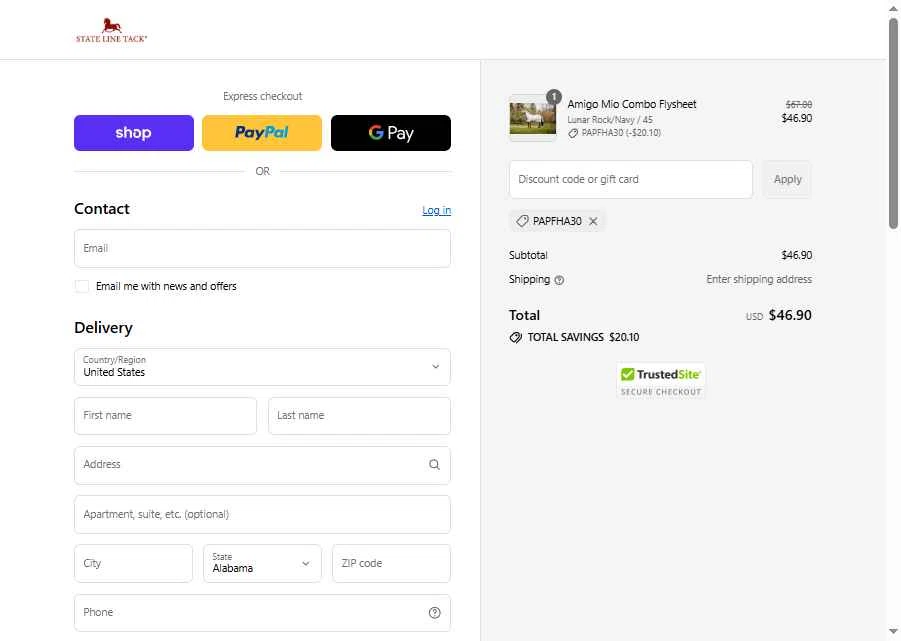Click the TrustedSite secure checkout badge
Image resolution: width=901 pixels, height=641 pixels.
[660, 380]
